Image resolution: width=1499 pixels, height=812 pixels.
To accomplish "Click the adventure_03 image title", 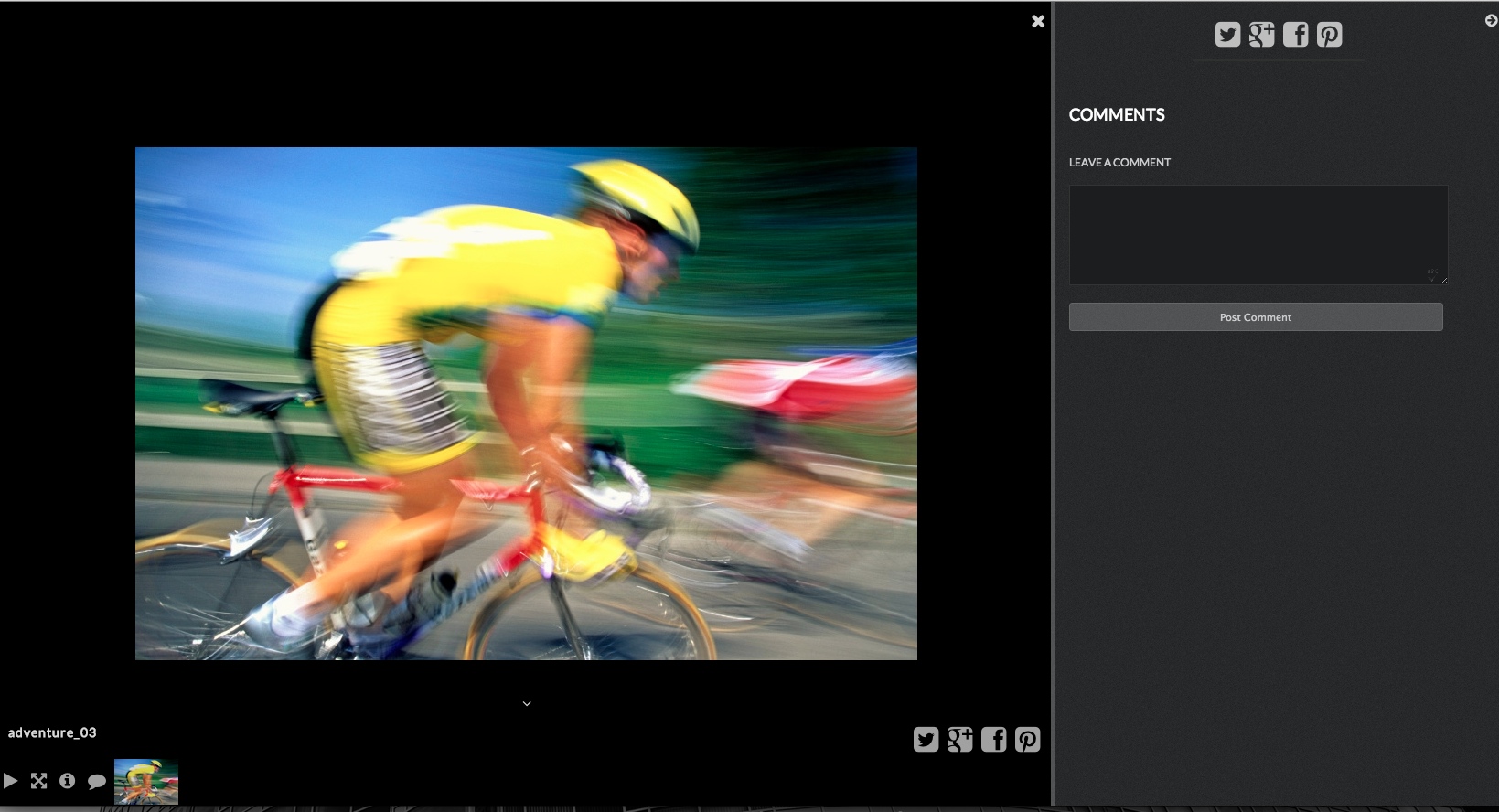I will 52,732.
